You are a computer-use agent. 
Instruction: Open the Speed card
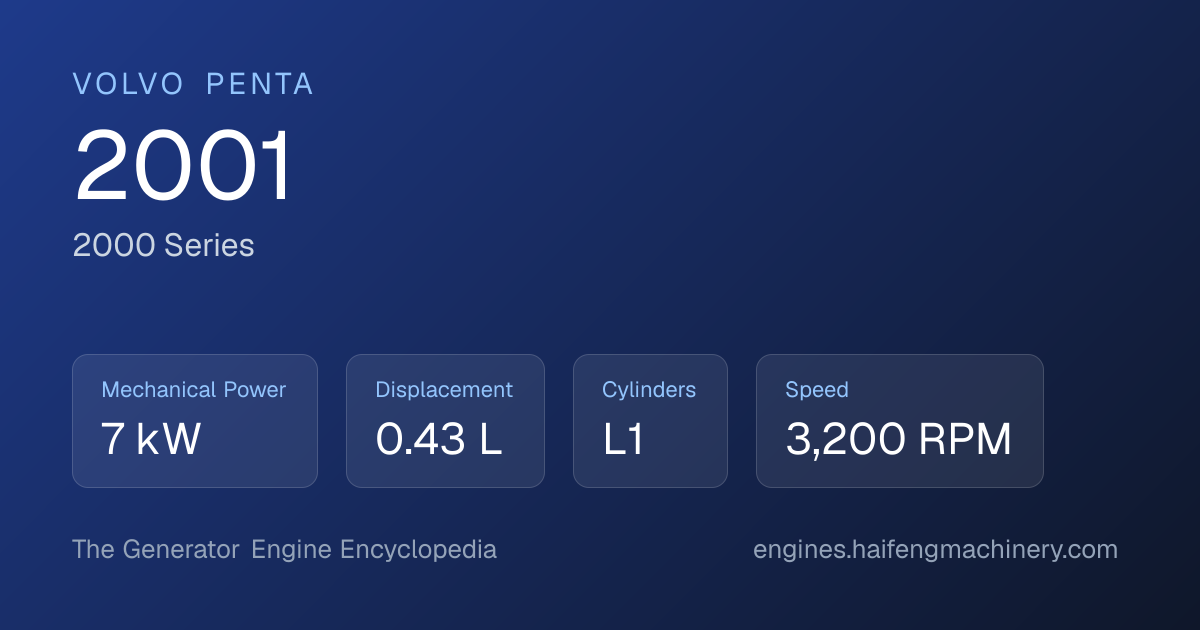click(900, 421)
